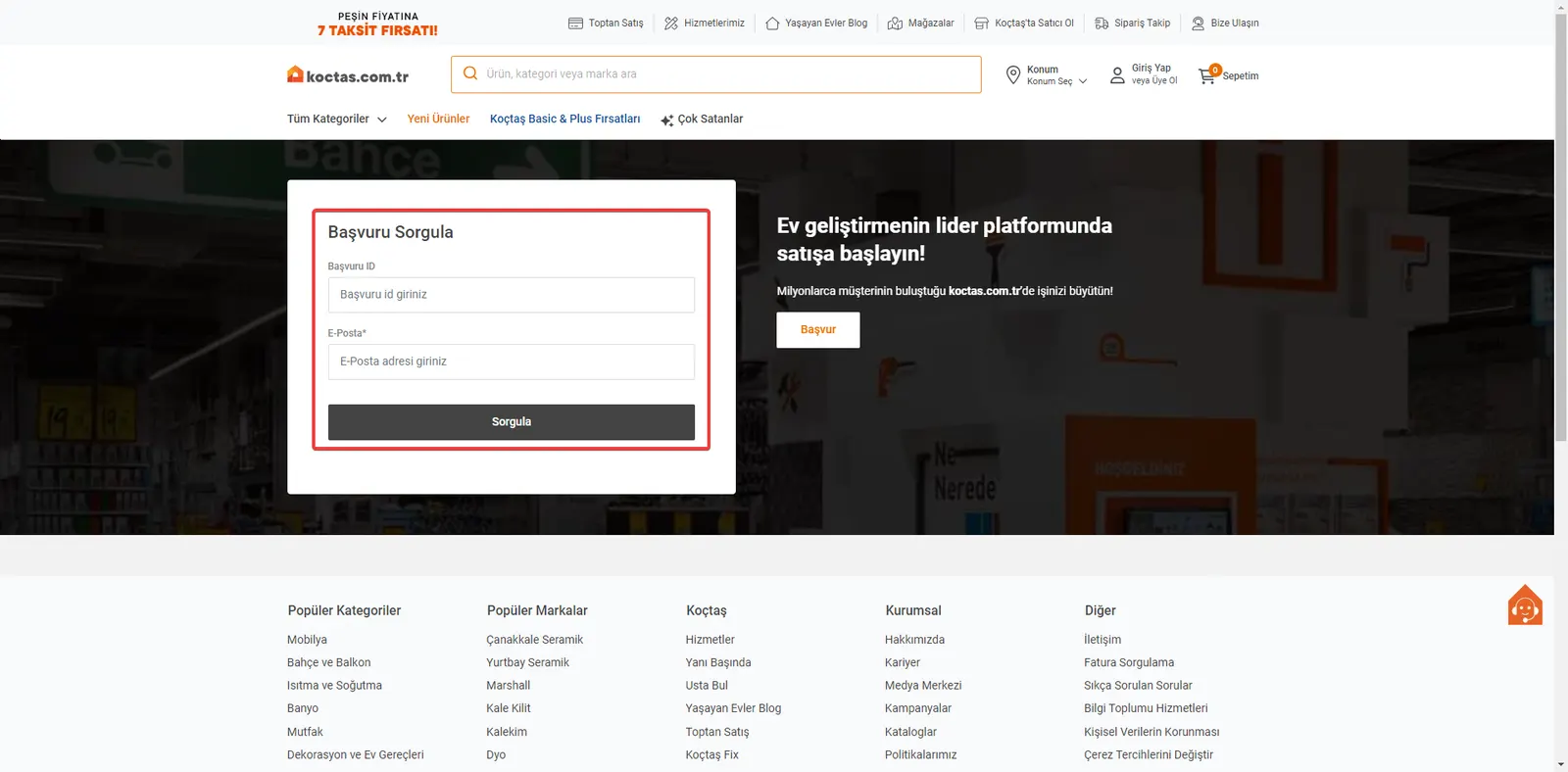Select the Çok Satanlar menu item
Viewport: 1568px width, 772px height.
pyautogui.click(x=702, y=119)
